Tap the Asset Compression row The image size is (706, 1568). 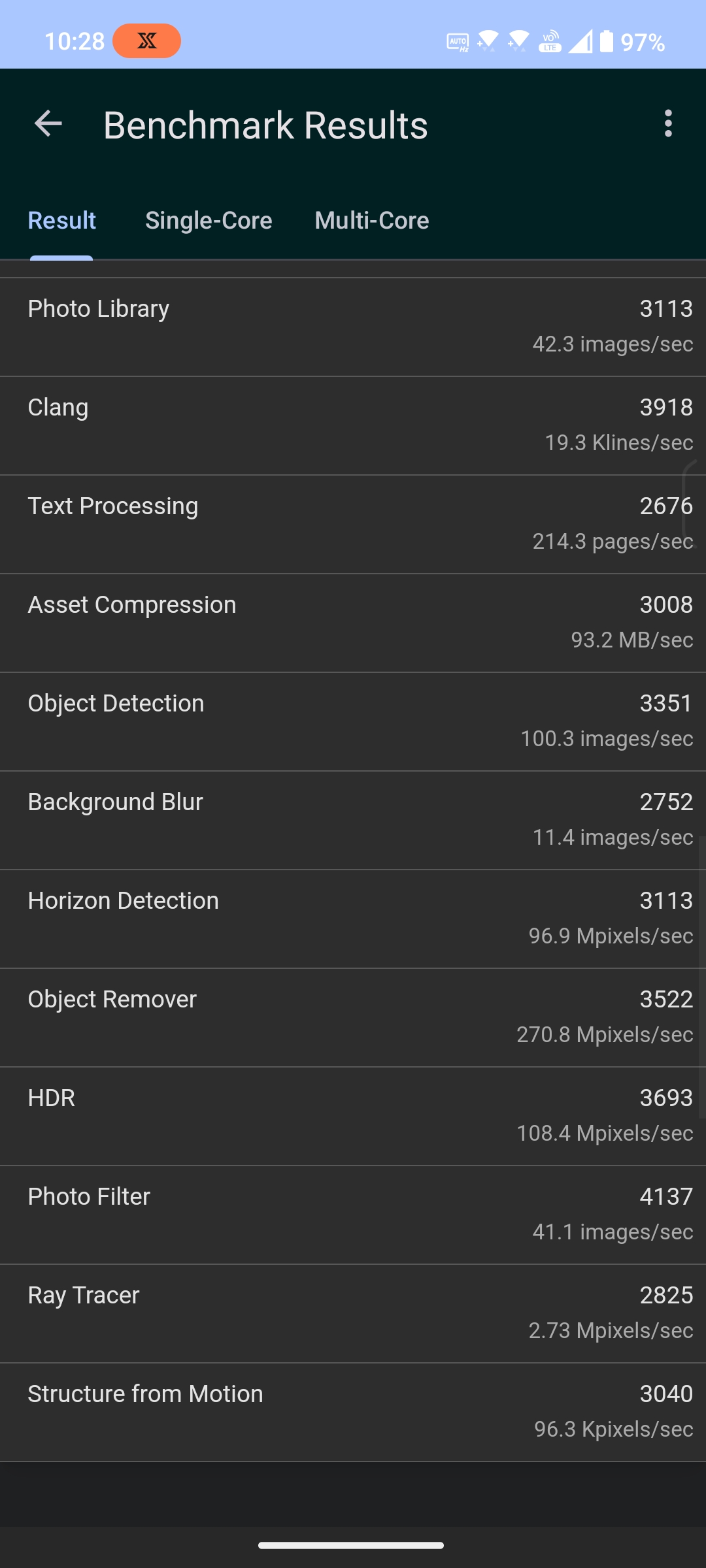pos(353,623)
